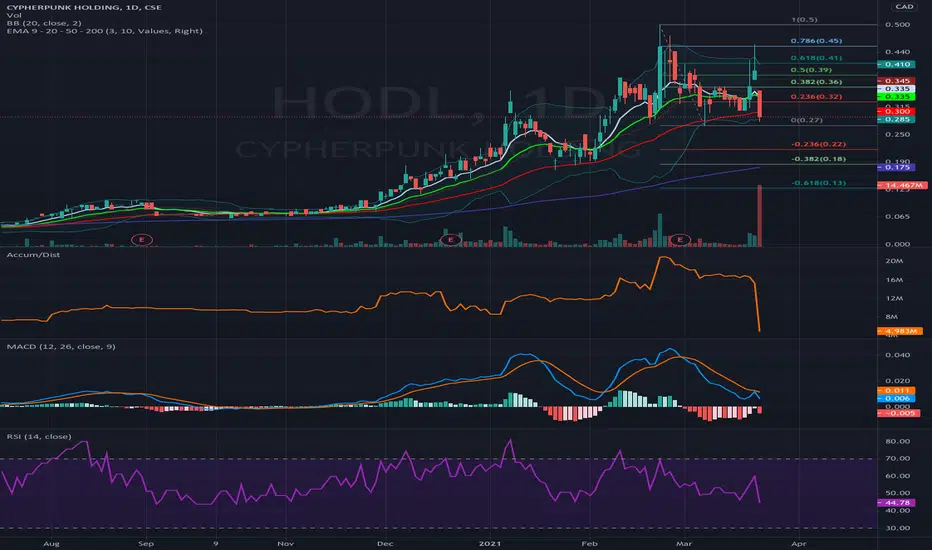Click the 44.78 RSI value tag

click(896, 502)
